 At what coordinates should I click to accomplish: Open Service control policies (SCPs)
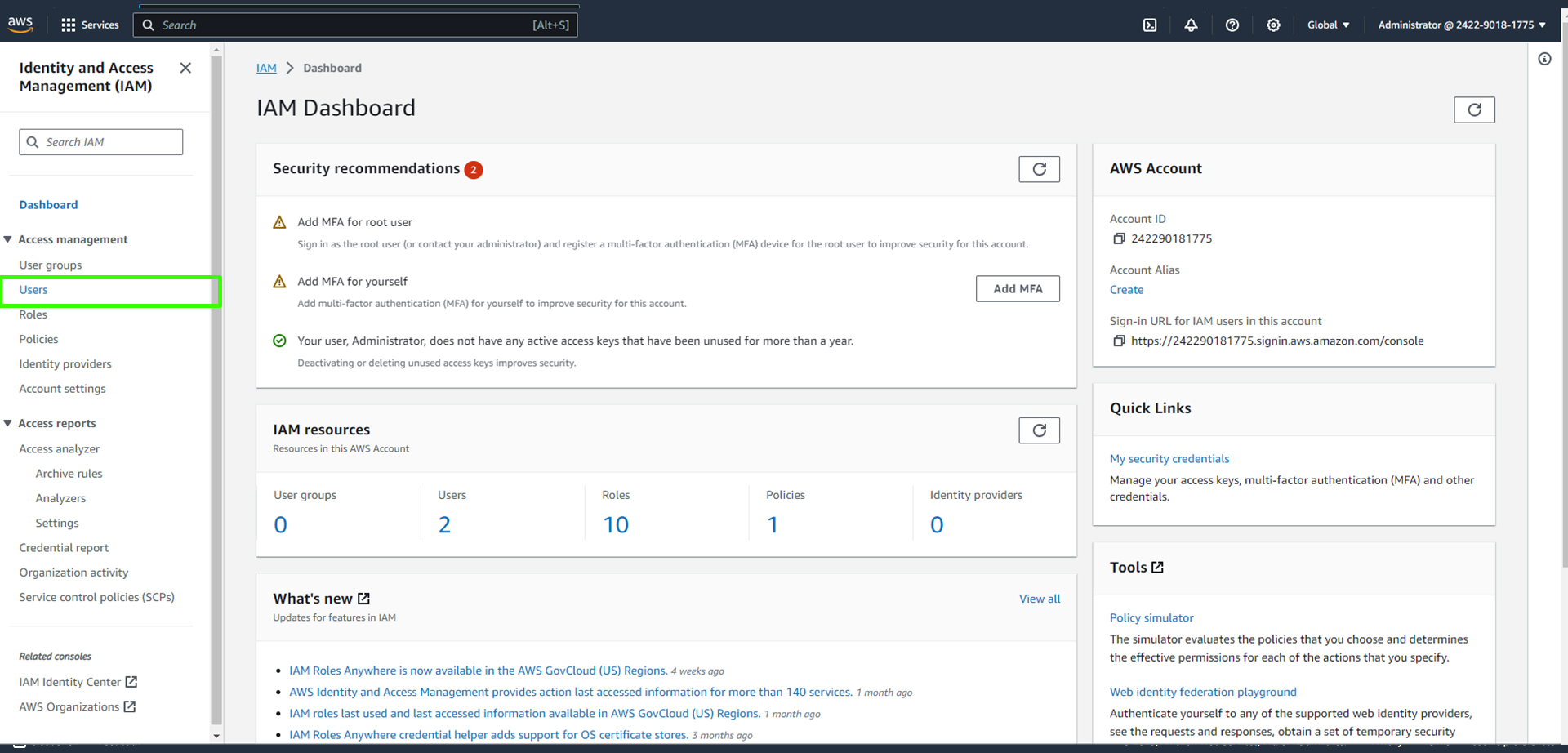click(97, 597)
